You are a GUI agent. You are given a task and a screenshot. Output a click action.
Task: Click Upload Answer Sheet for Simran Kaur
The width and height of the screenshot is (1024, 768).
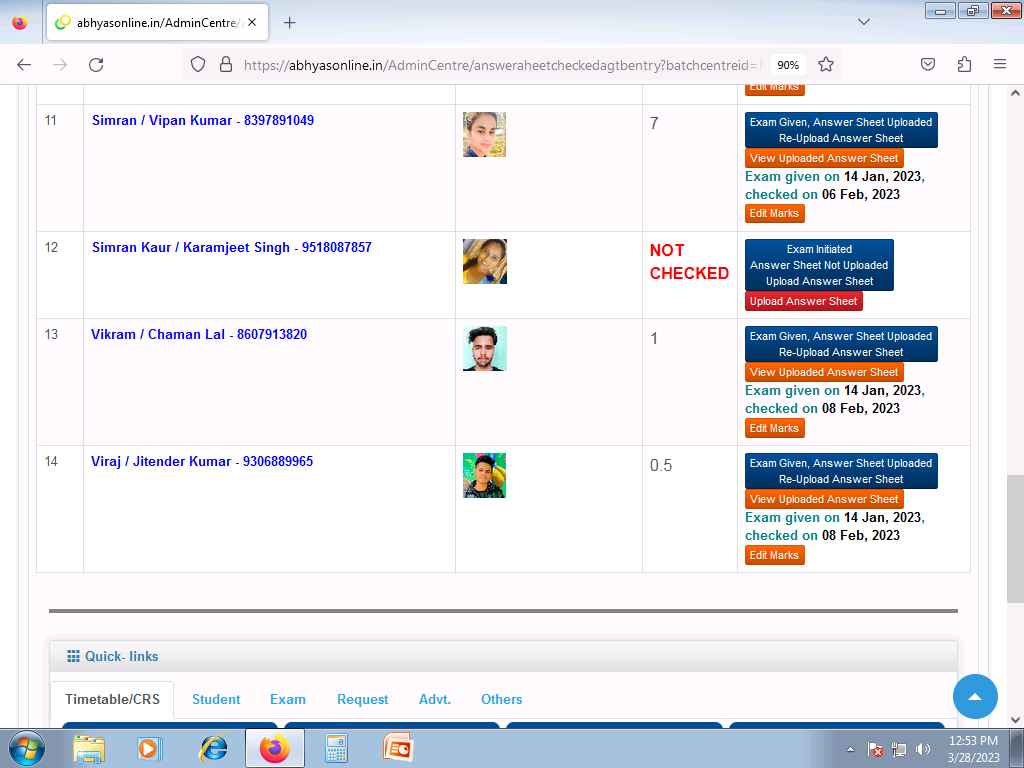coord(803,301)
